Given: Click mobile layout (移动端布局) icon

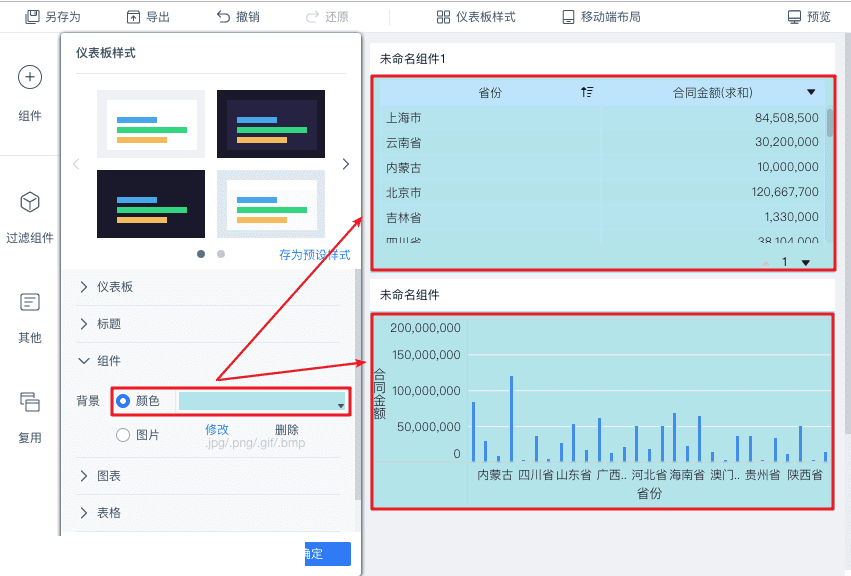Looking at the screenshot, I should [568, 17].
